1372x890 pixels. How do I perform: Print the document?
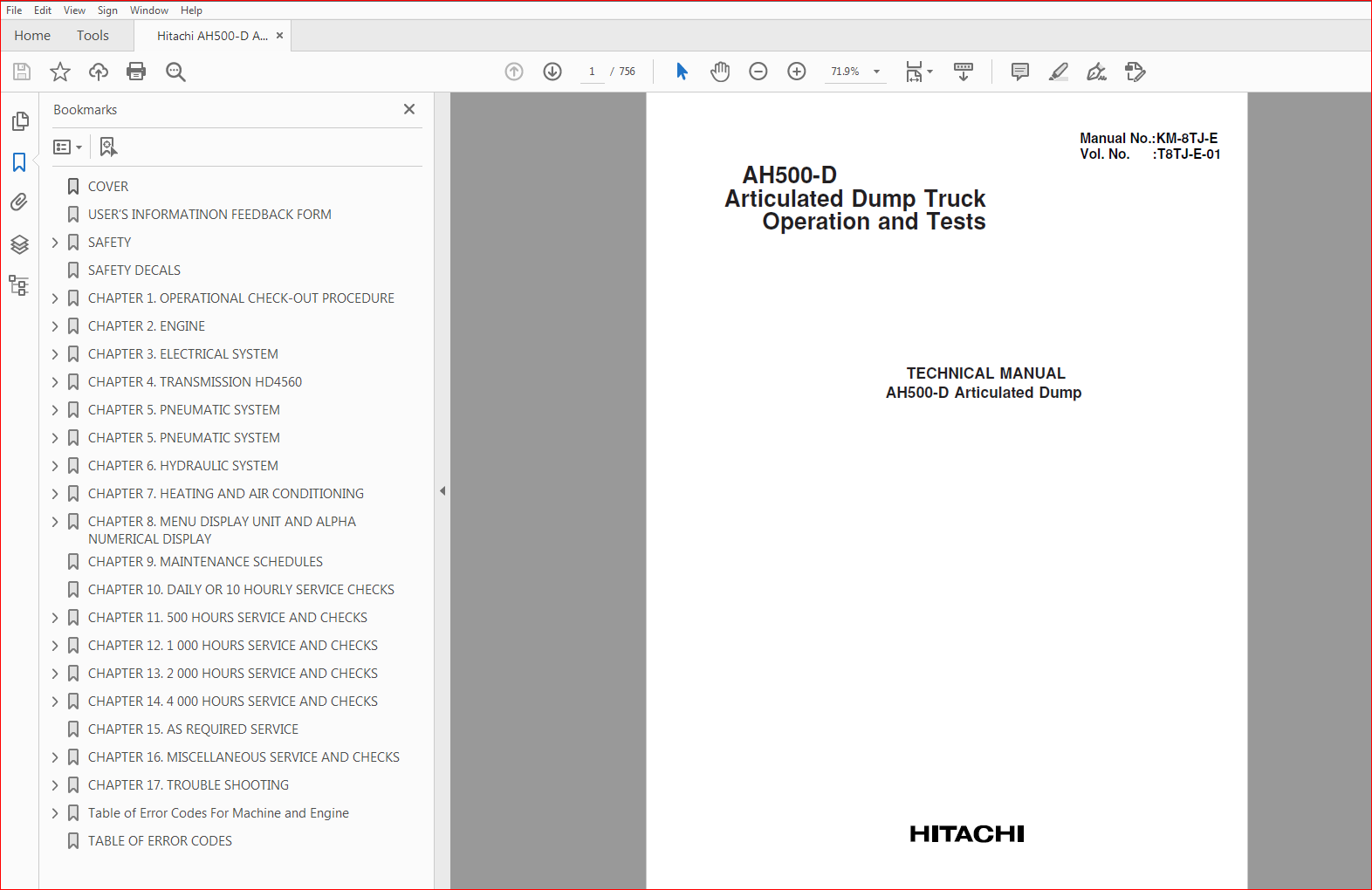(x=136, y=72)
